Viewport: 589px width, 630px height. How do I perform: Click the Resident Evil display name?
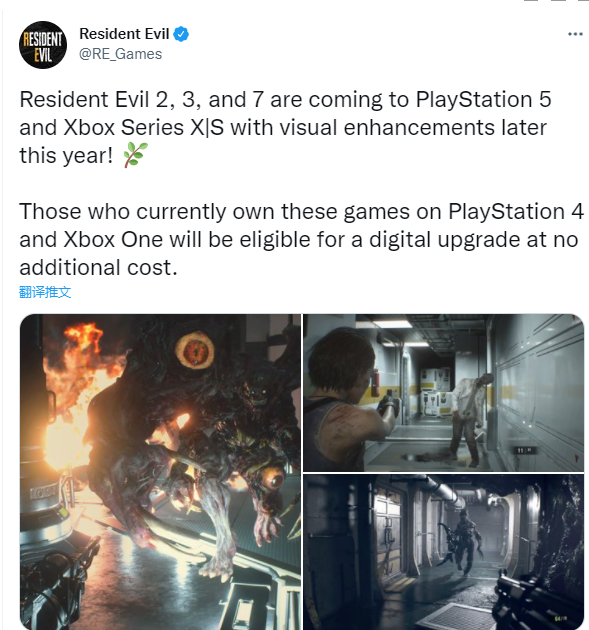point(124,34)
